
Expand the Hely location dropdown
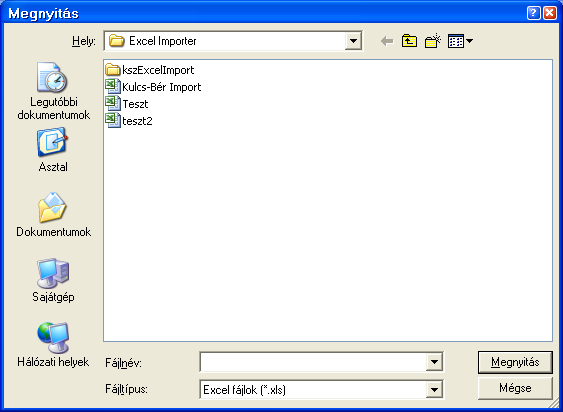(x=353, y=41)
